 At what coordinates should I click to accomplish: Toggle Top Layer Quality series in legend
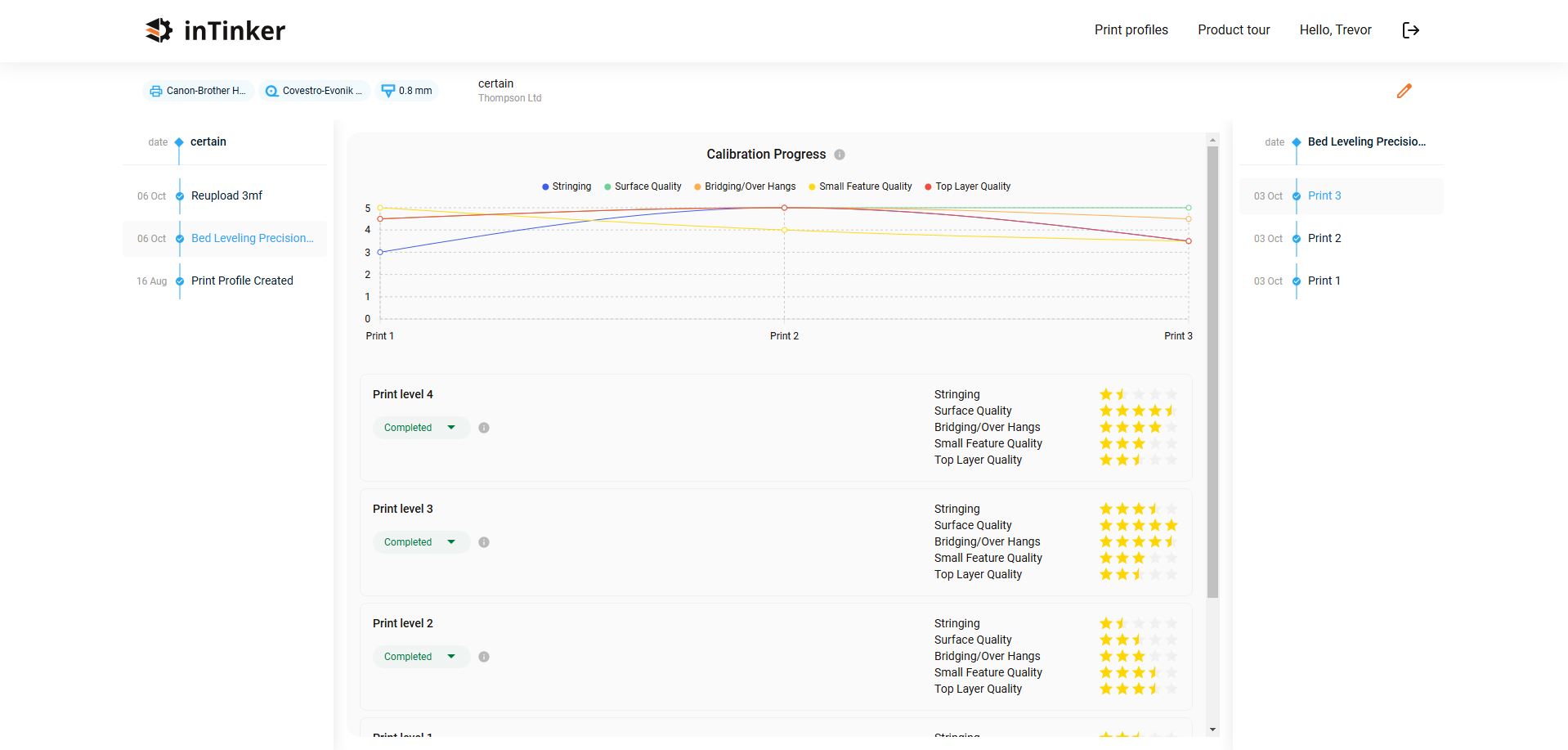[x=967, y=186]
